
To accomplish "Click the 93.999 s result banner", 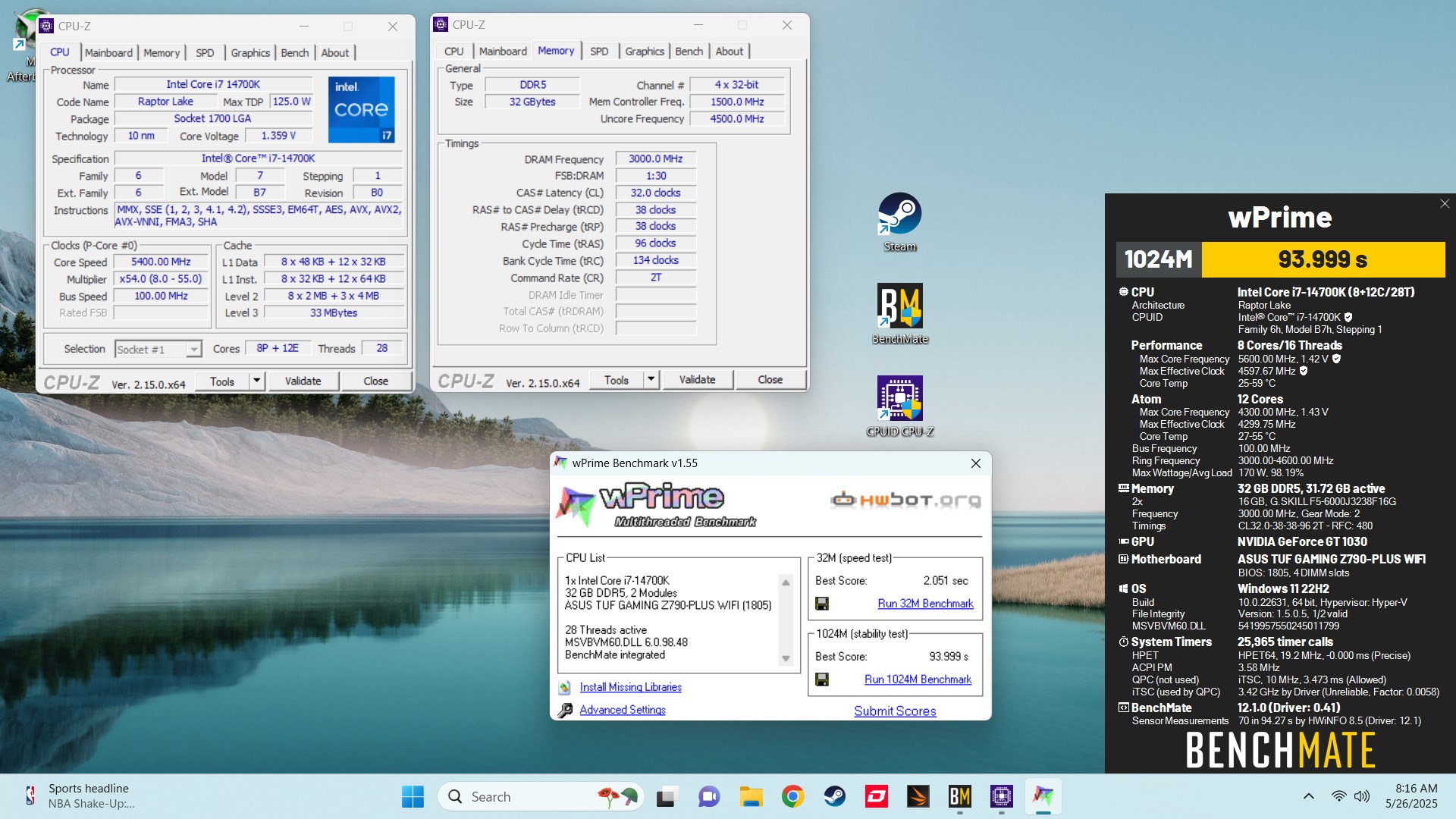I will (x=1323, y=259).
